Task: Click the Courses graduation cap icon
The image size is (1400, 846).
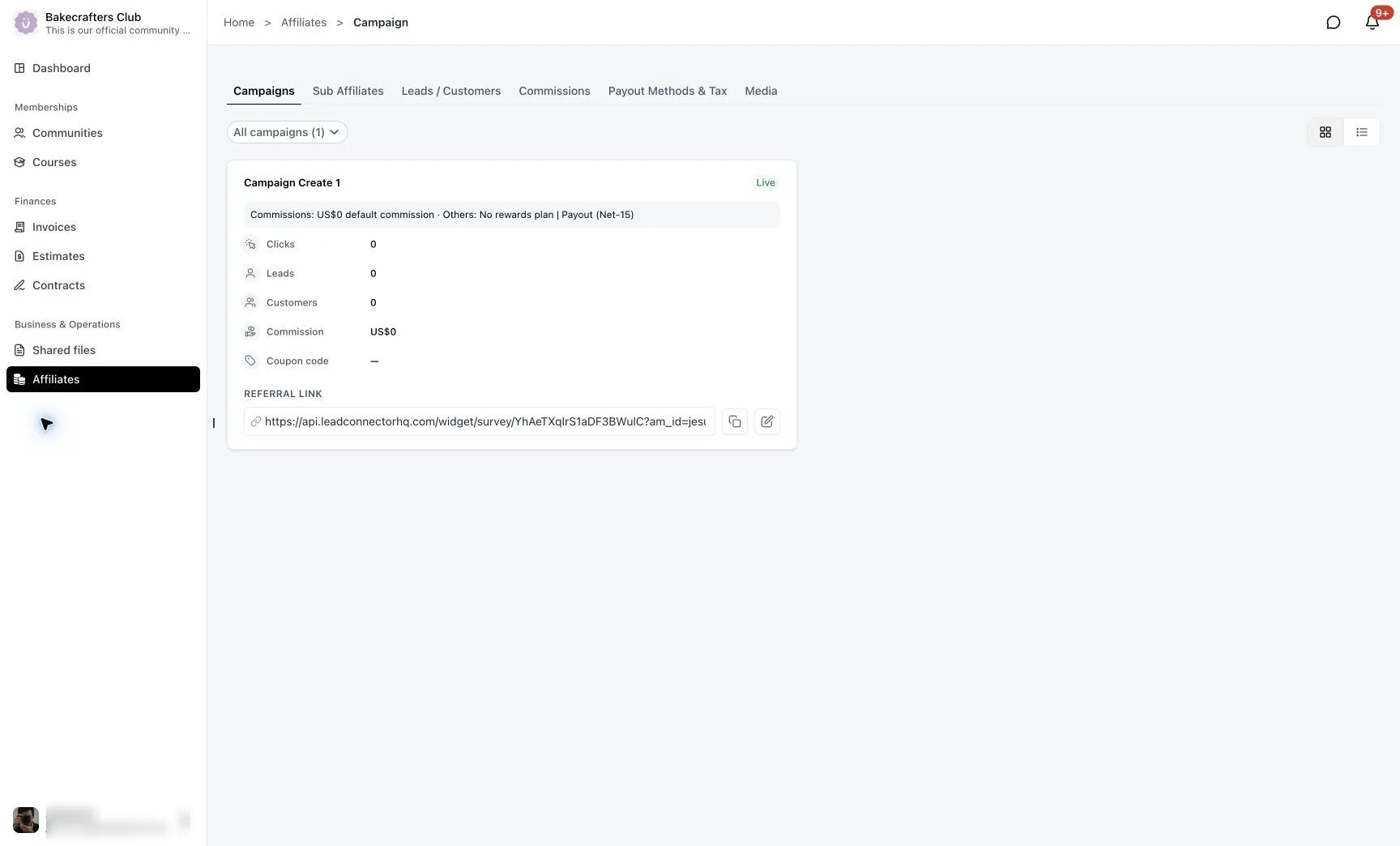Action: coord(19,162)
